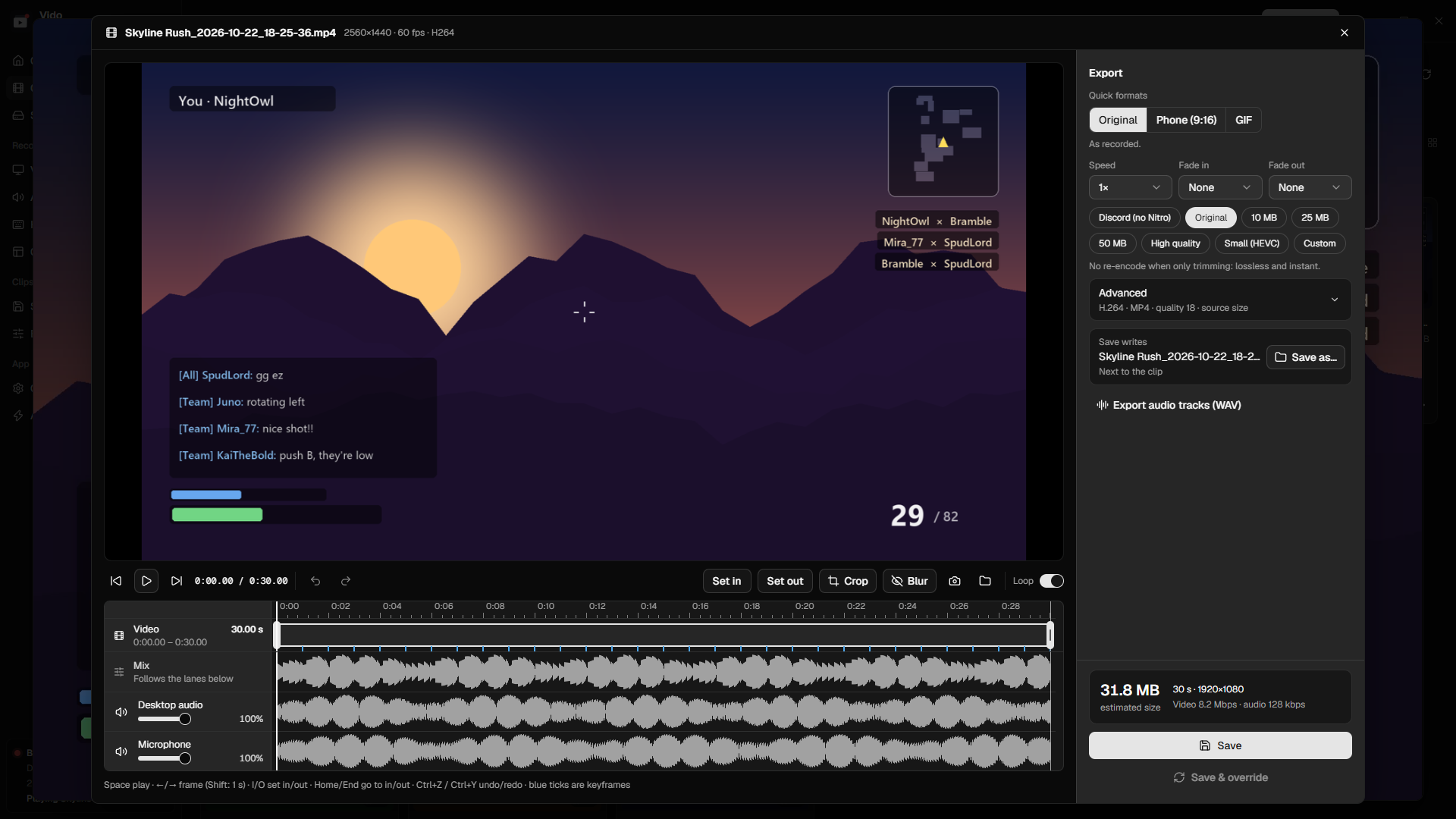Click the 0:14 mark on timeline ruler

point(648,607)
